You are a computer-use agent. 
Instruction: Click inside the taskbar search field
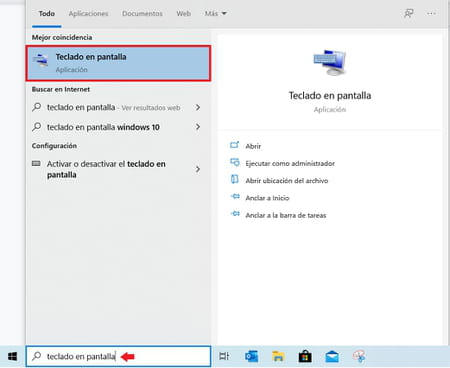point(118,356)
